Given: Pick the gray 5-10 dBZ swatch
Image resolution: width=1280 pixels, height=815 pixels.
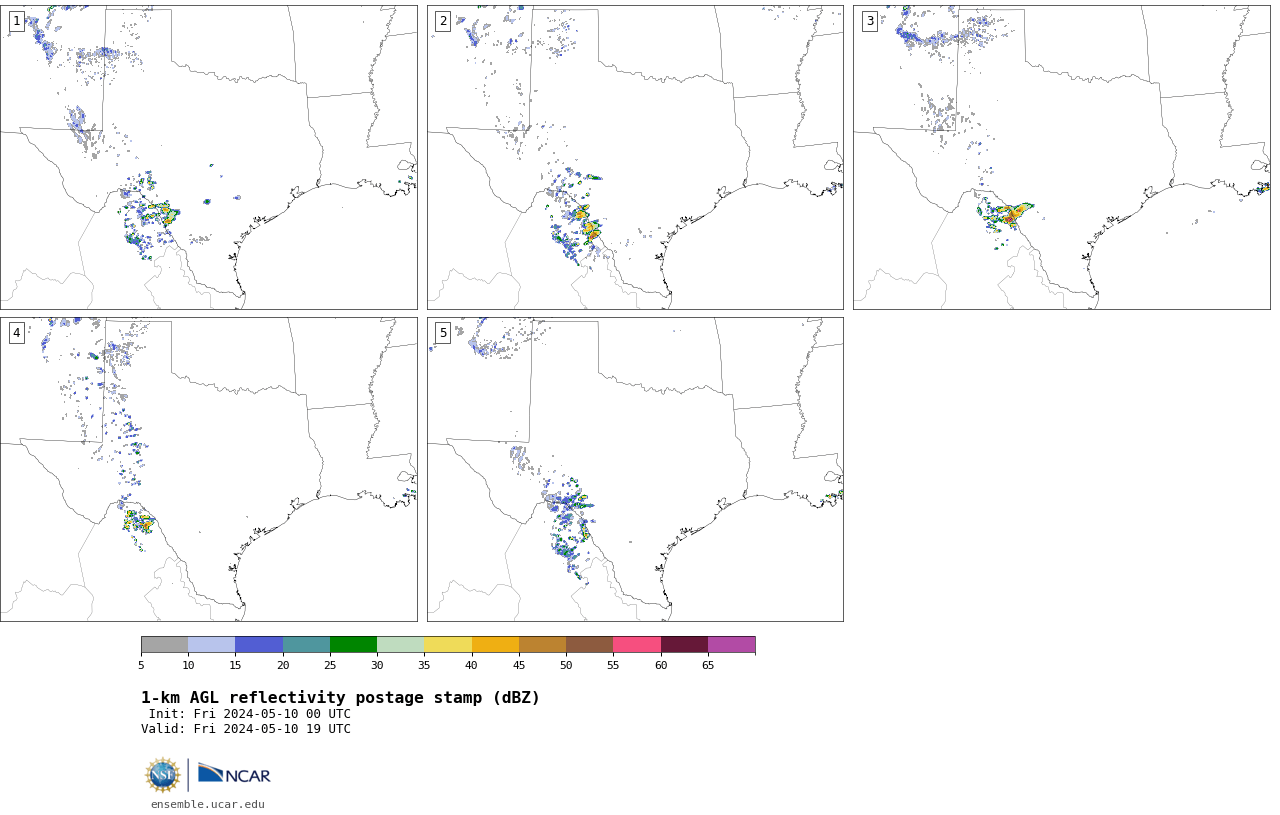Looking at the screenshot, I should coord(164,644).
